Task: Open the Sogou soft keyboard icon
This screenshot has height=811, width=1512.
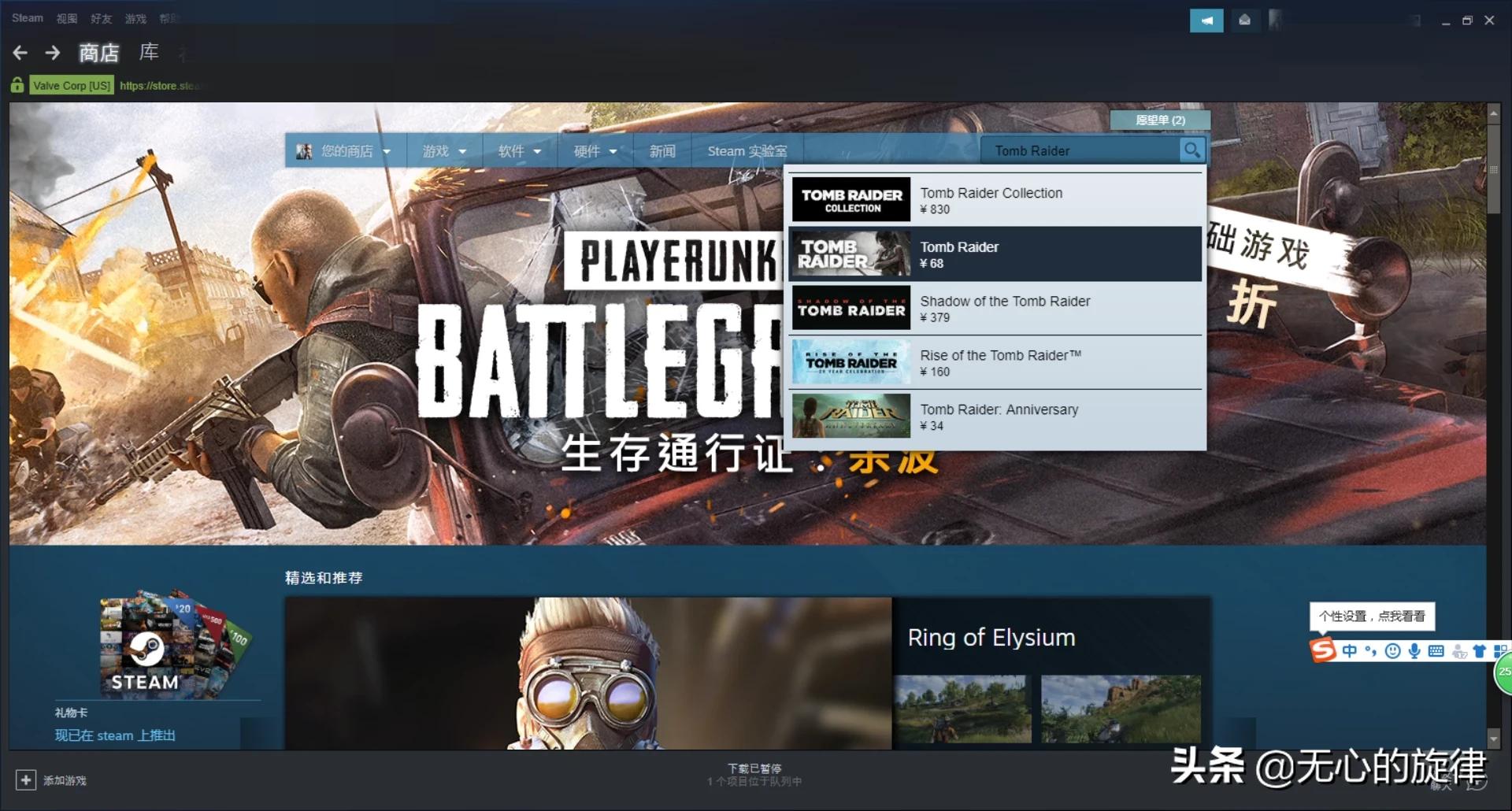Action: [1436, 650]
